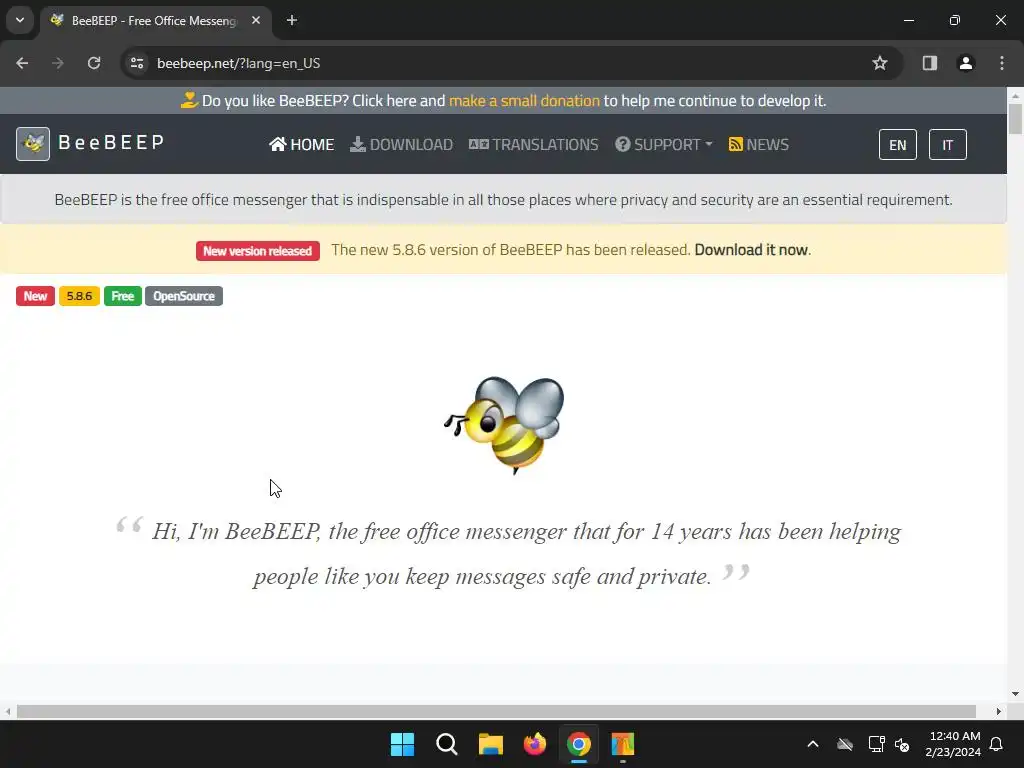Open Windows Search from taskbar
Viewport: 1024px width, 768px height.
click(447, 744)
